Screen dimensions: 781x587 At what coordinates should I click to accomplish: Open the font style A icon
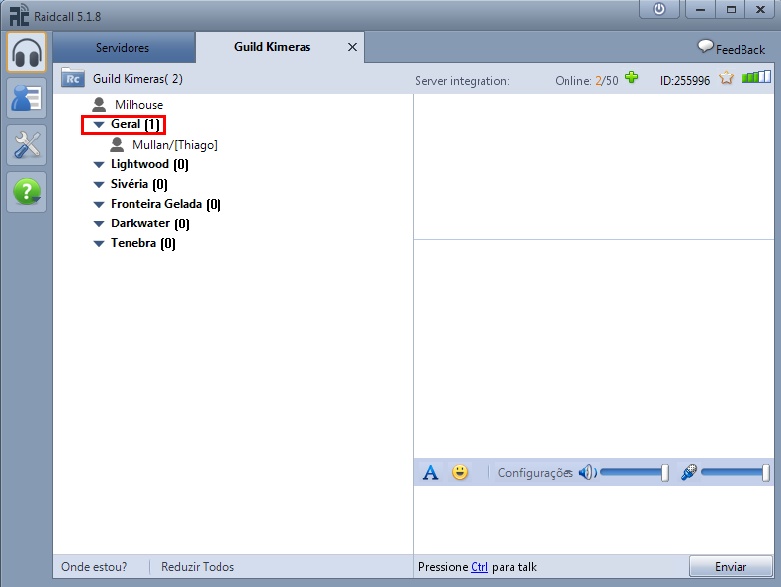[430, 472]
